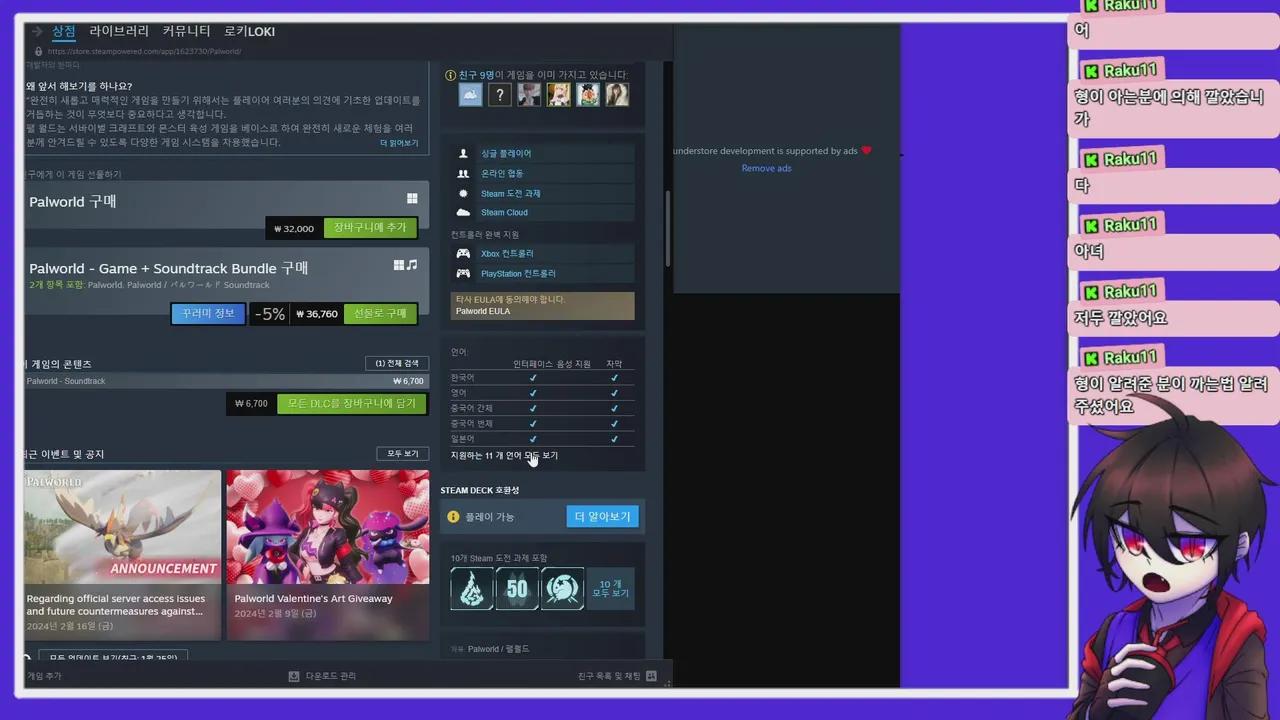
Task: Expand 지원하는 11 개 언어 모두 보기
Action: coord(504,456)
